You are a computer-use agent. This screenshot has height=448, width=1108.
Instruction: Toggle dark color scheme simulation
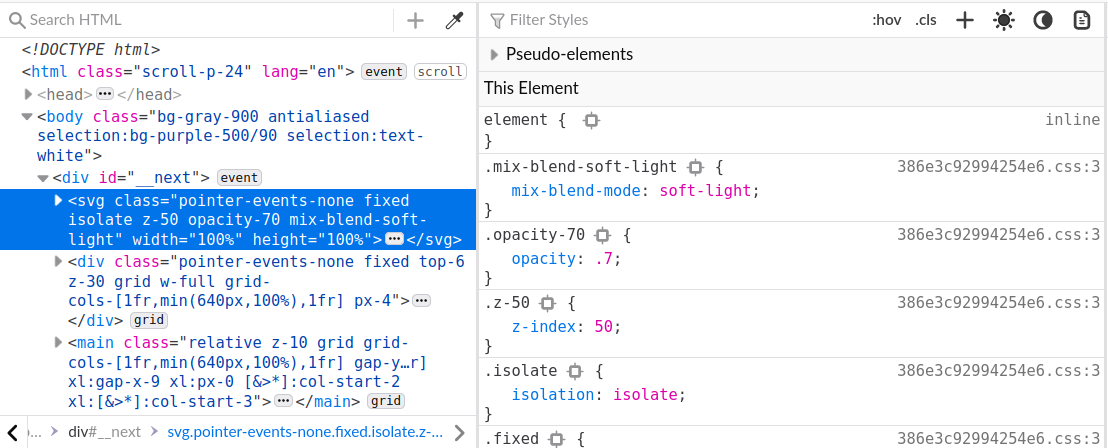[1042, 20]
